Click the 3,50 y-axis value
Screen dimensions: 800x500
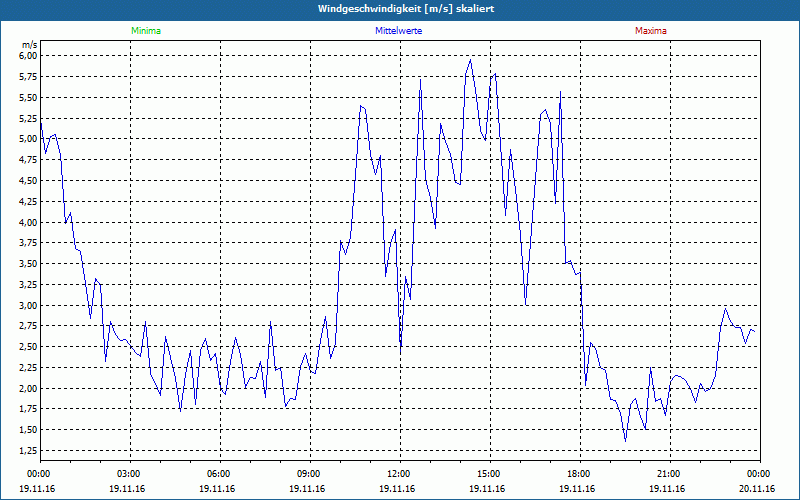click(x=29, y=264)
